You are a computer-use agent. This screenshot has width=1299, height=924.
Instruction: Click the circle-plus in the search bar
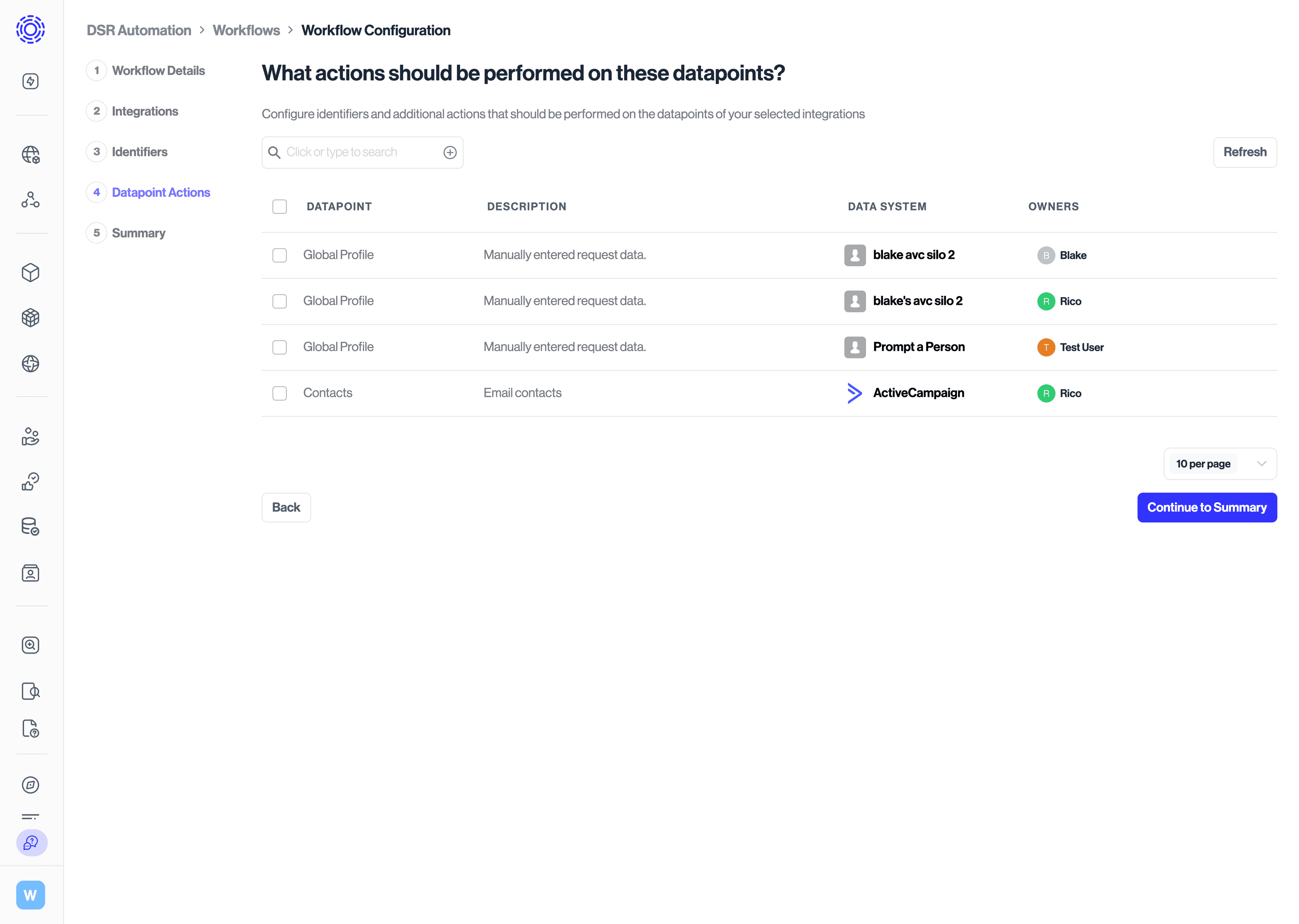pyautogui.click(x=449, y=152)
